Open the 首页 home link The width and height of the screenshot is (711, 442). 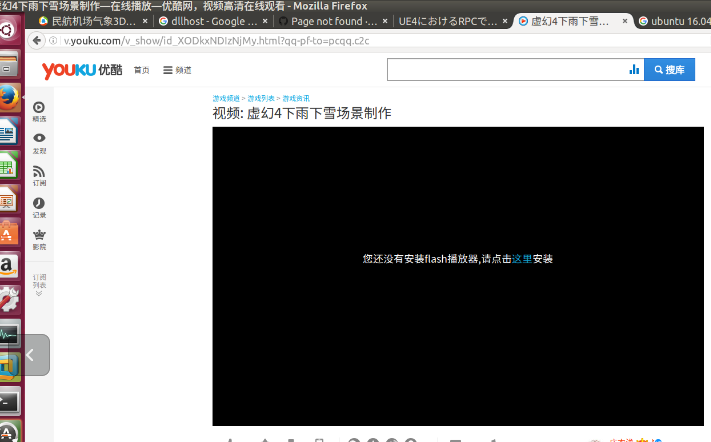[141, 70]
